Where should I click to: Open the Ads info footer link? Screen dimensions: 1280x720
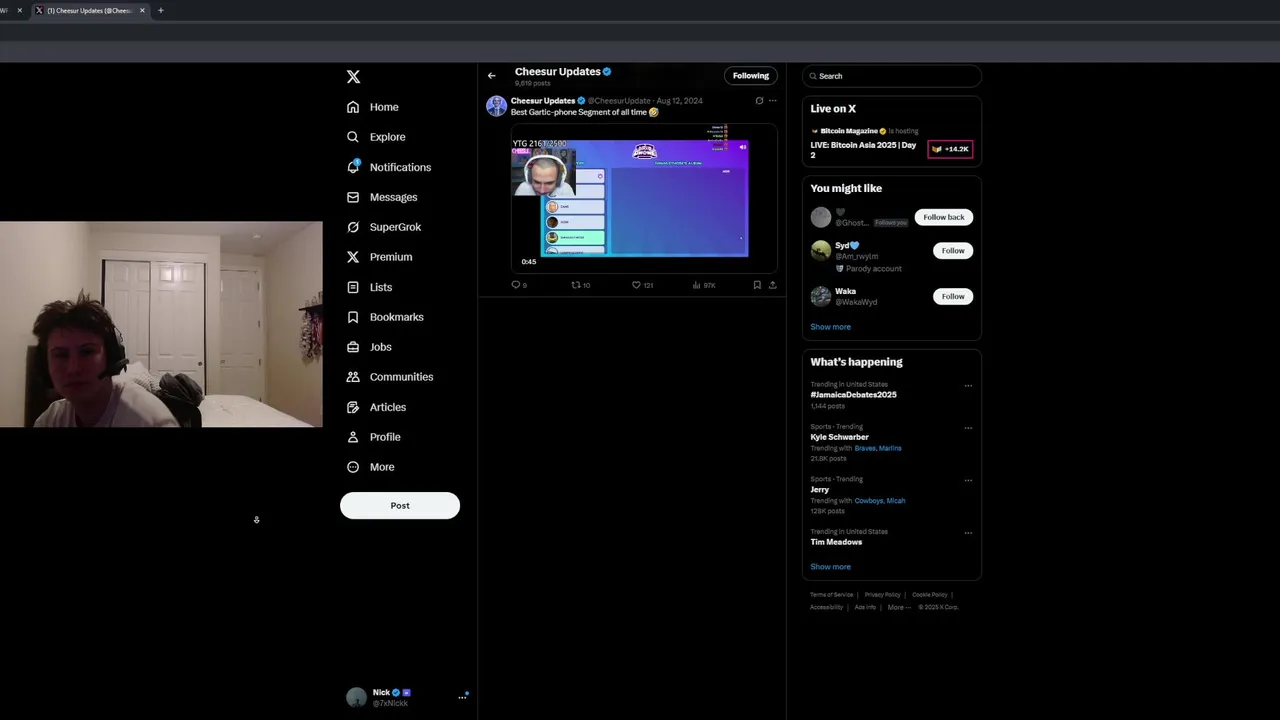point(865,607)
